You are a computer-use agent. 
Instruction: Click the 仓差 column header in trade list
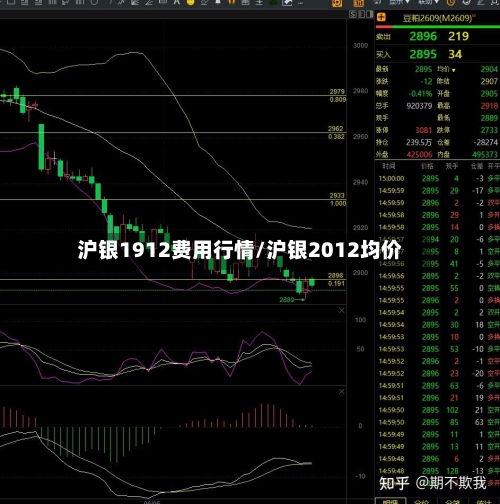pos(477,166)
